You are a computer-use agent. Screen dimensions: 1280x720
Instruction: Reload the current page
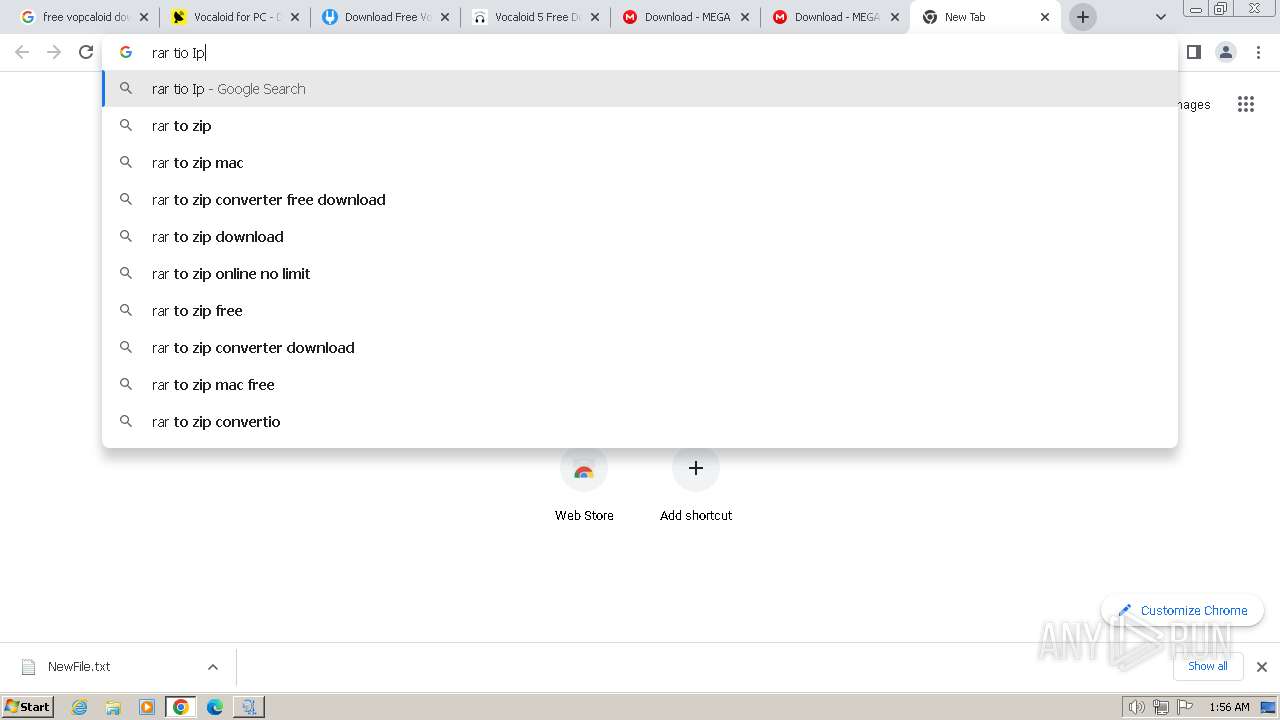(x=86, y=52)
